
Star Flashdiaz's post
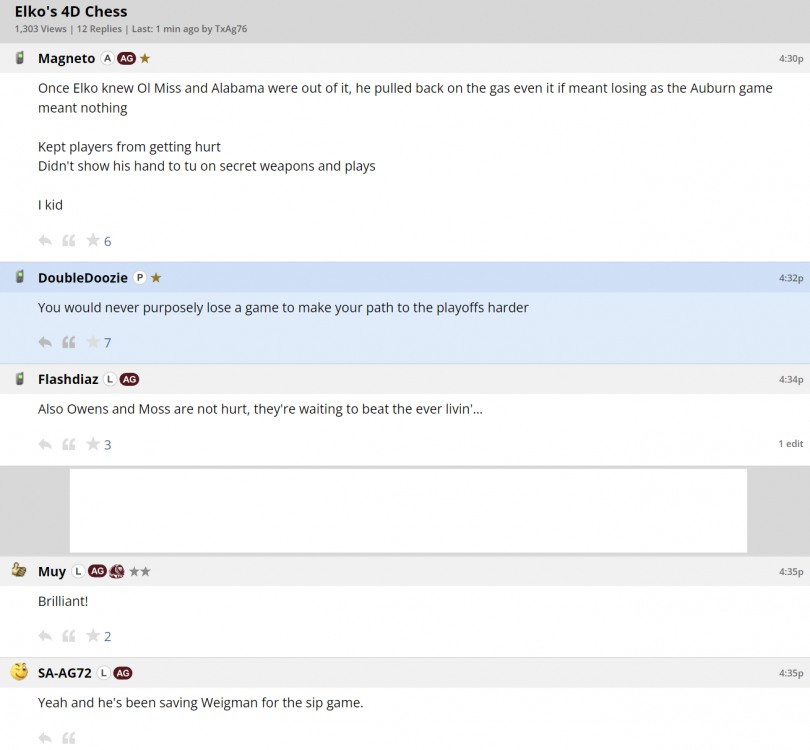[x=93, y=444]
